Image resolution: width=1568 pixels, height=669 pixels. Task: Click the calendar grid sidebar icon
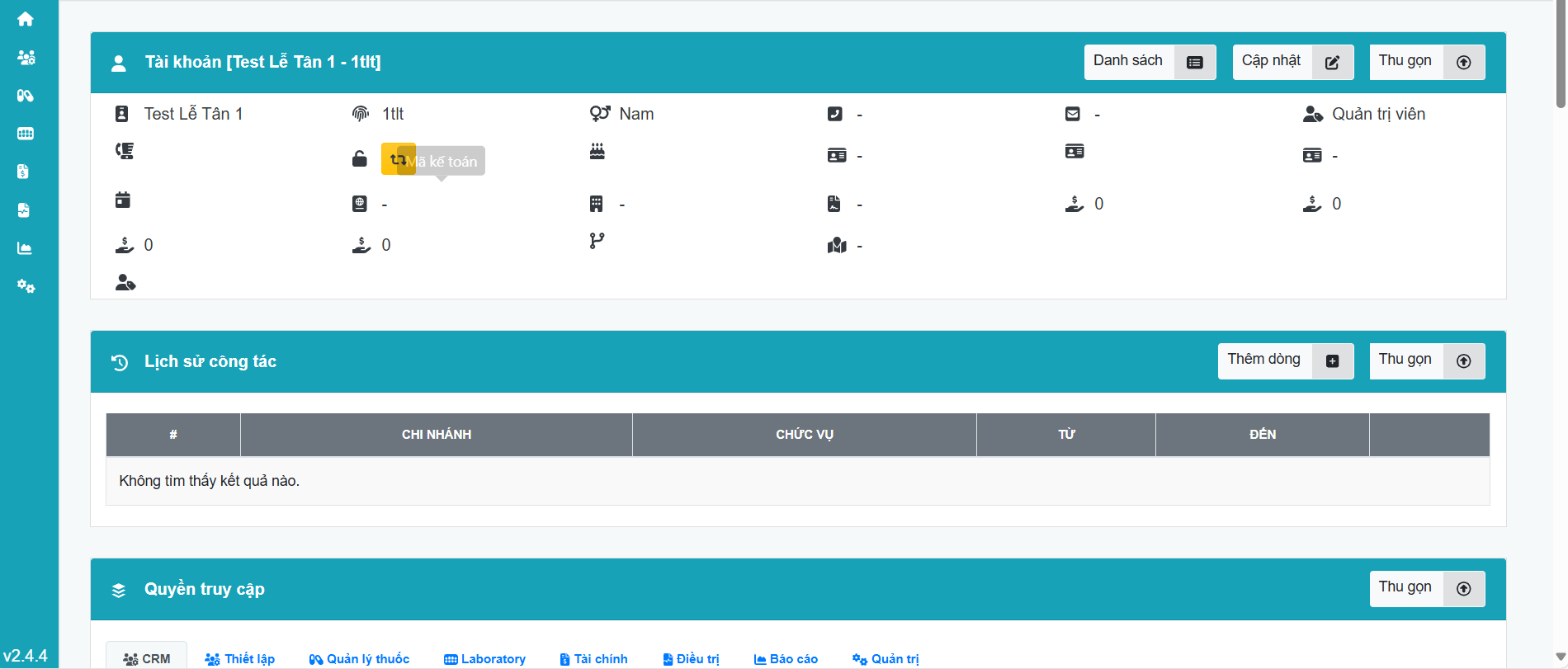click(26, 134)
